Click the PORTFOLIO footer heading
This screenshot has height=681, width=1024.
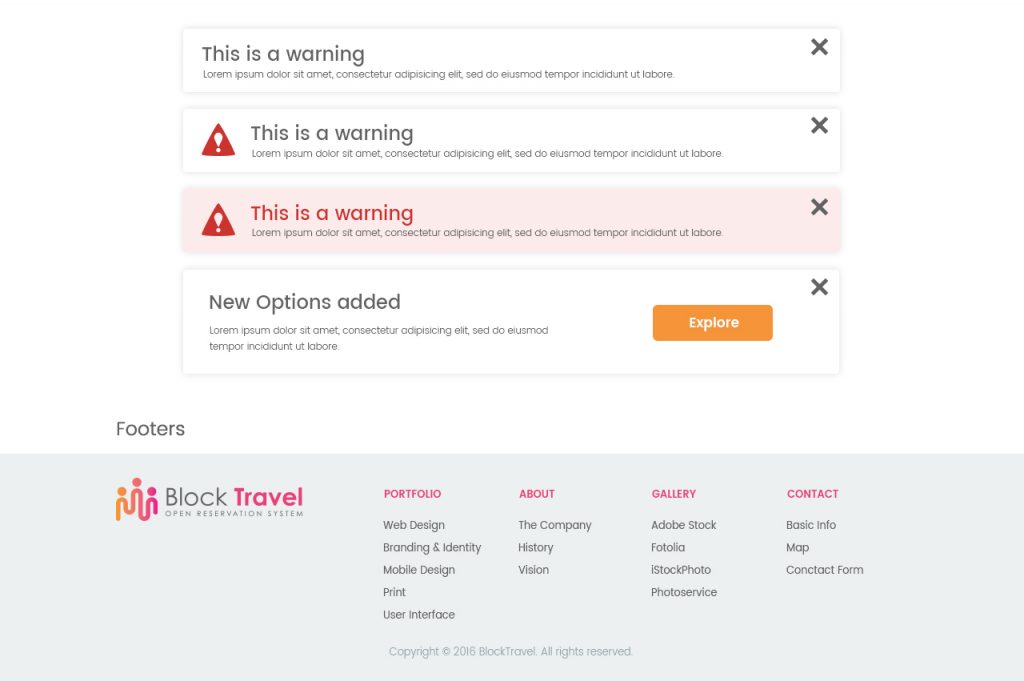[412, 494]
